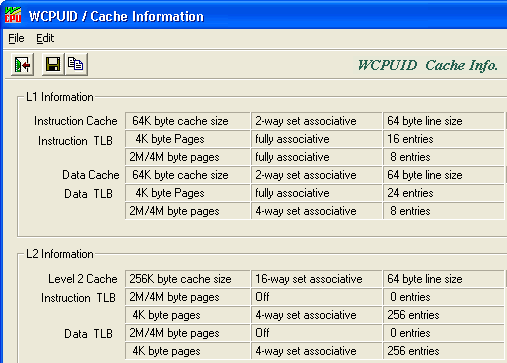
Task: Click the 16 entries cell
Action: [x=444, y=139]
